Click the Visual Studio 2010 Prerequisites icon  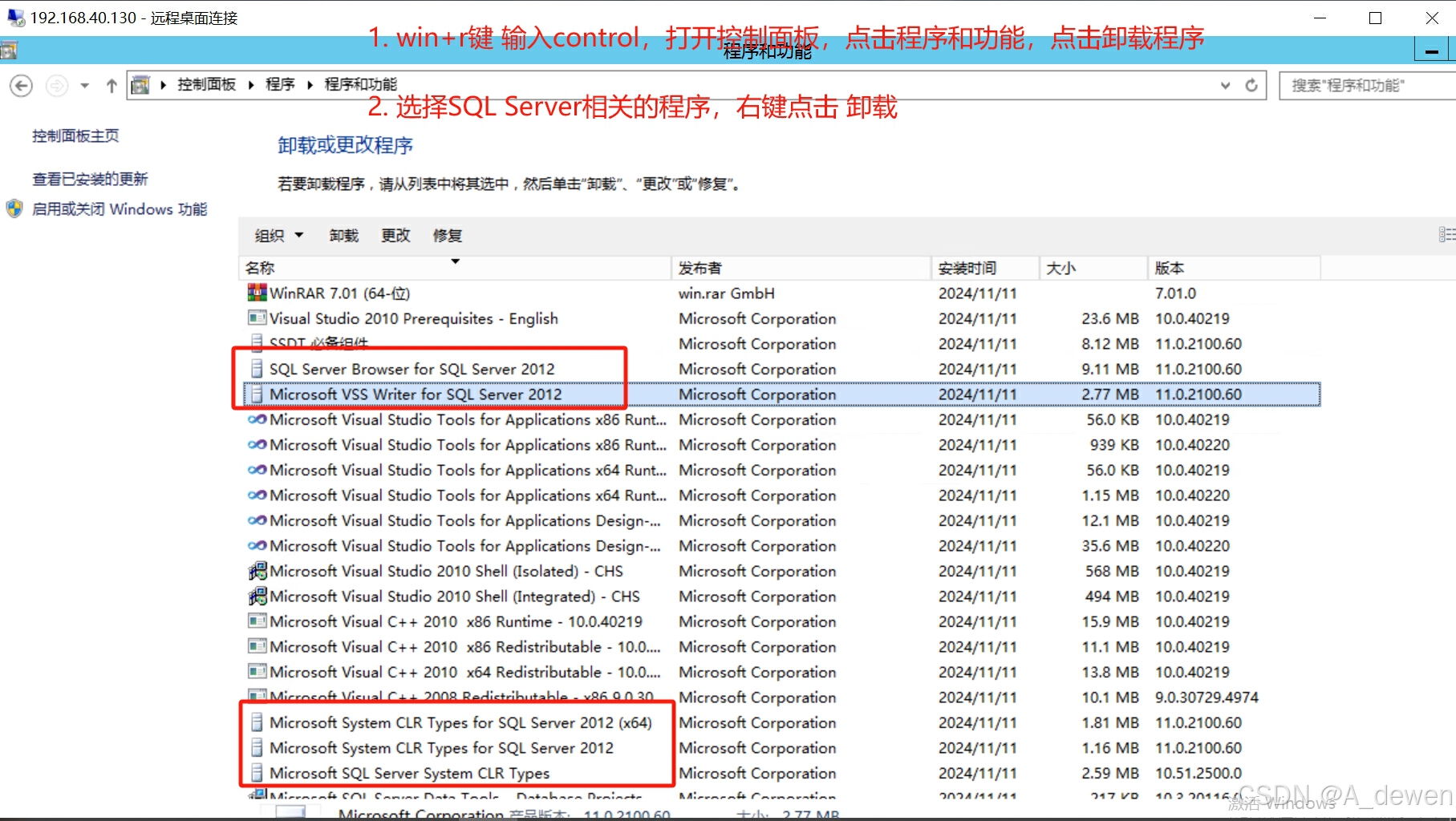pyautogui.click(x=257, y=318)
